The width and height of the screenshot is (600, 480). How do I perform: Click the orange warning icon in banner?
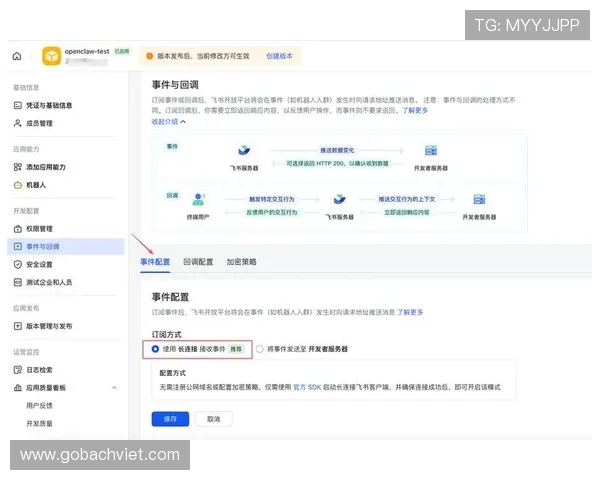coord(150,56)
